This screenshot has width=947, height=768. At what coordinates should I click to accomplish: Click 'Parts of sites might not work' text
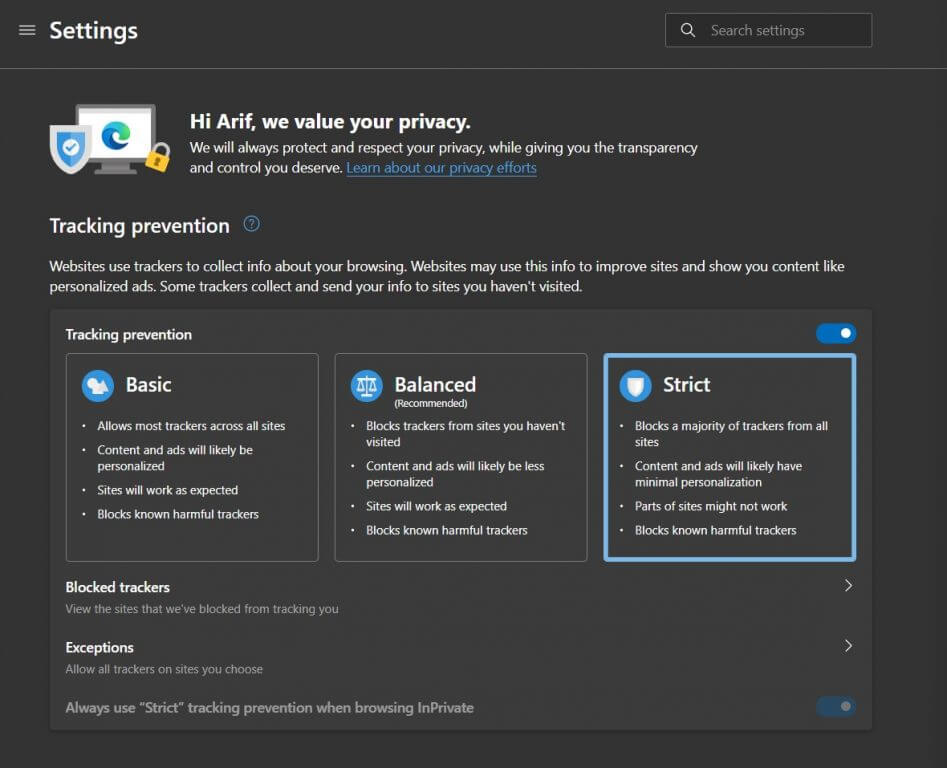(x=711, y=506)
